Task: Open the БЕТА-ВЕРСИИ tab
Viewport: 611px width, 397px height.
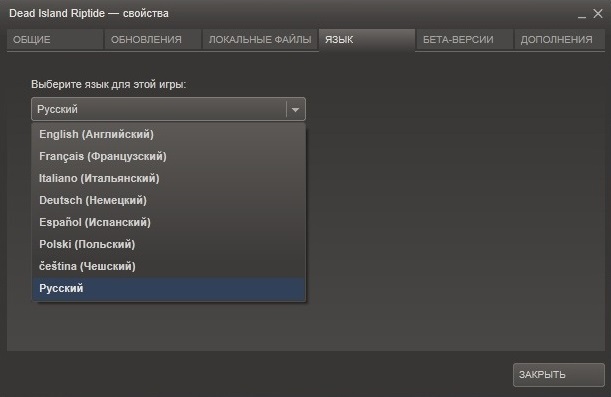Action: pos(464,39)
